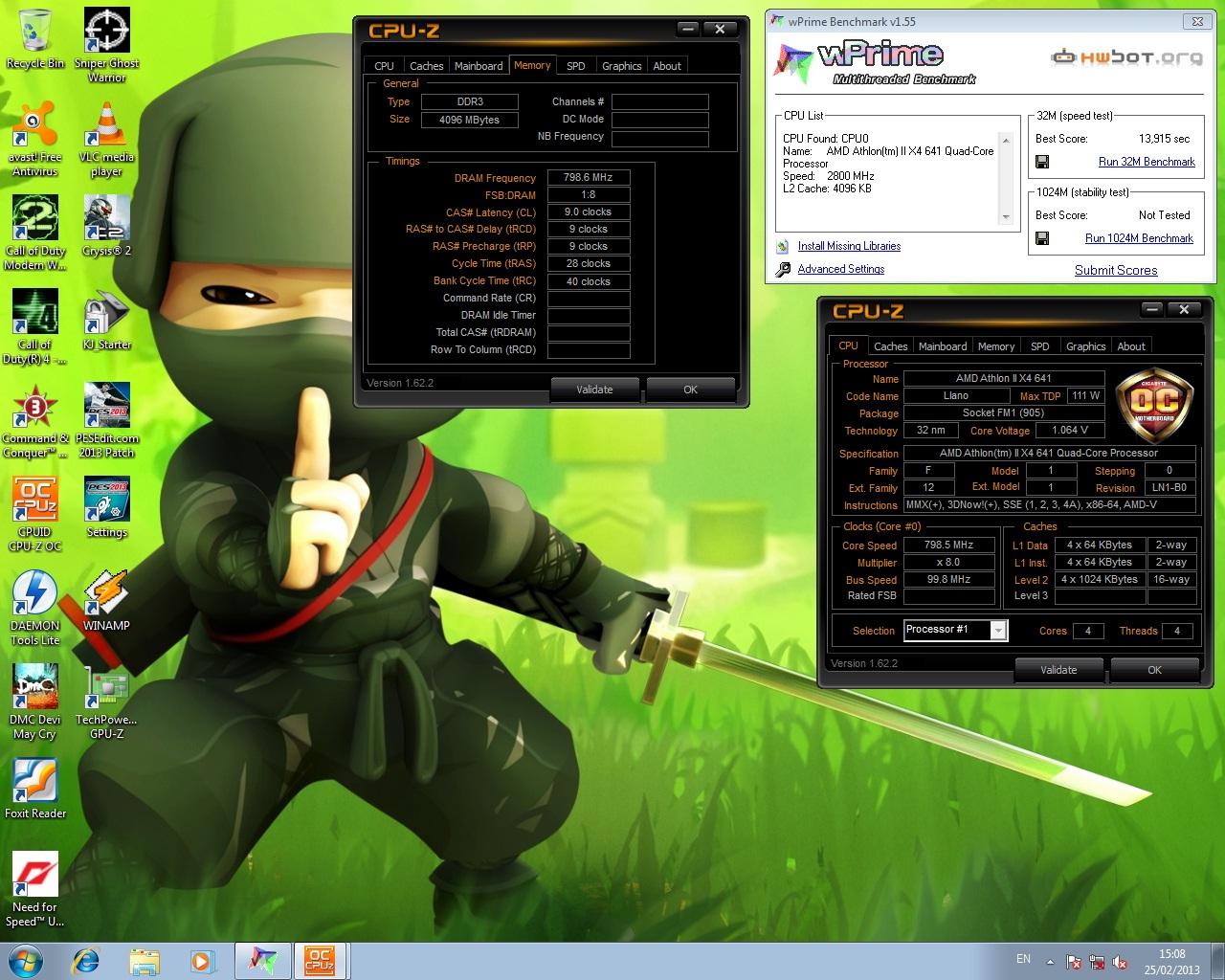
Task: Open TechPowerUp GPU-Z shortcut
Action: [107, 702]
